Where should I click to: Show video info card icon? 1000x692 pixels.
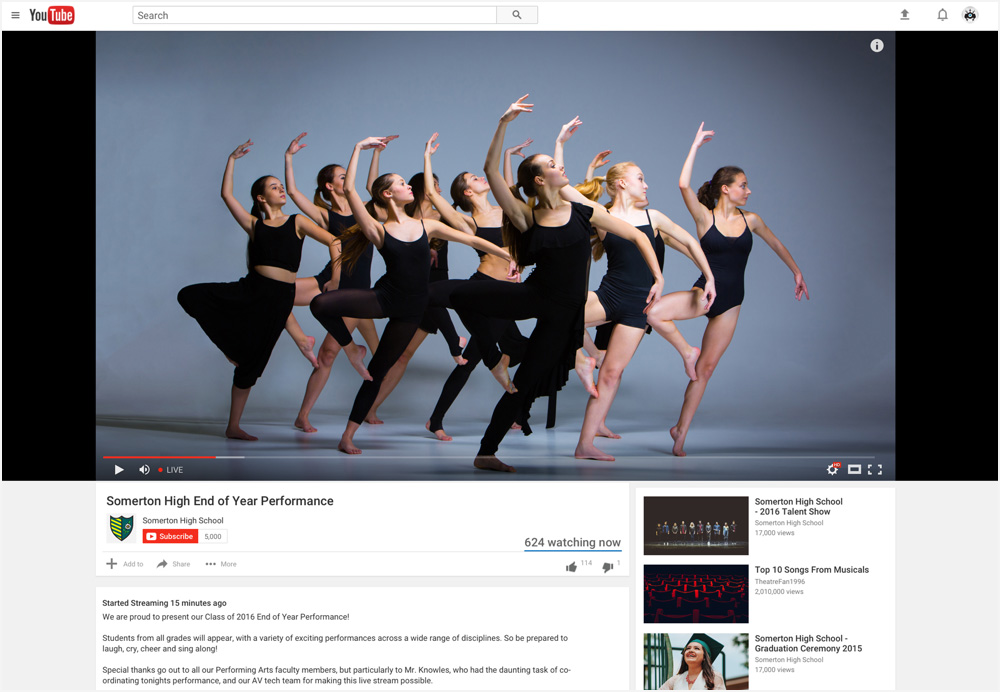877,46
